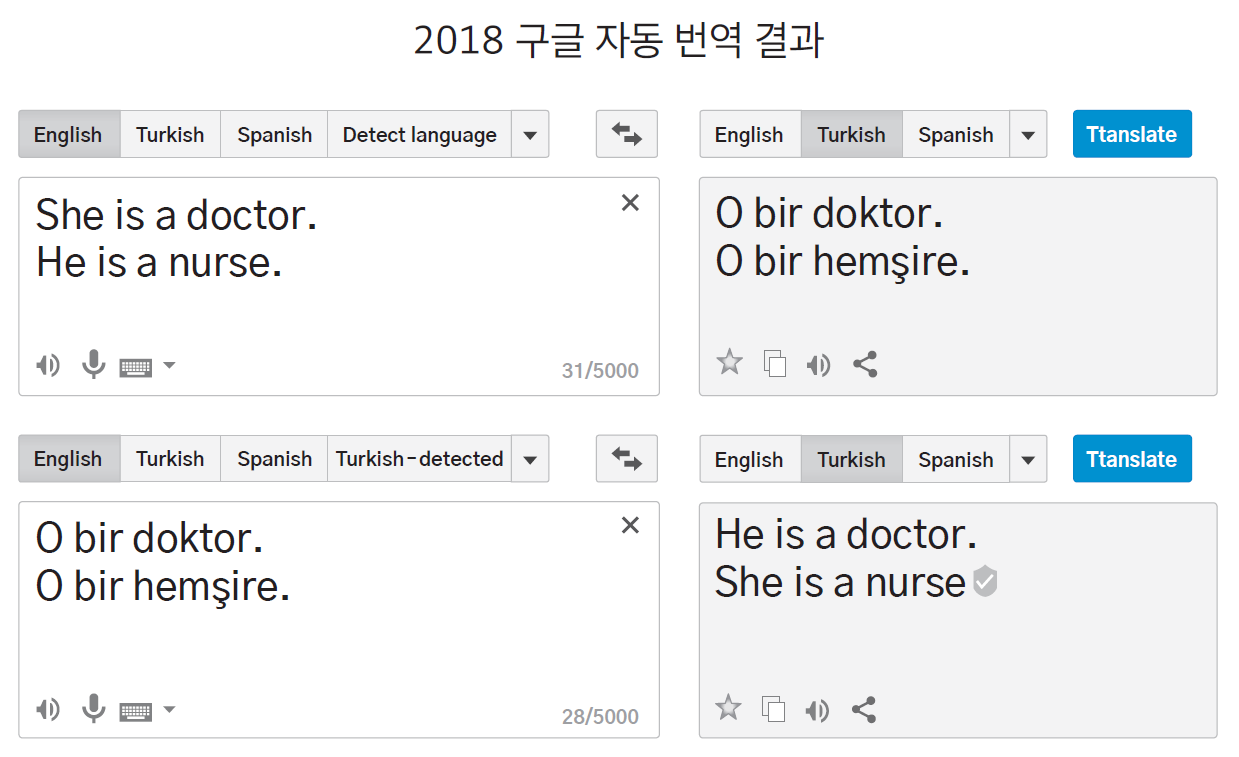This screenshot has width=1239, height=757.
Task: Select Spanish source tab in the bottom row
Action: point(274,458)
